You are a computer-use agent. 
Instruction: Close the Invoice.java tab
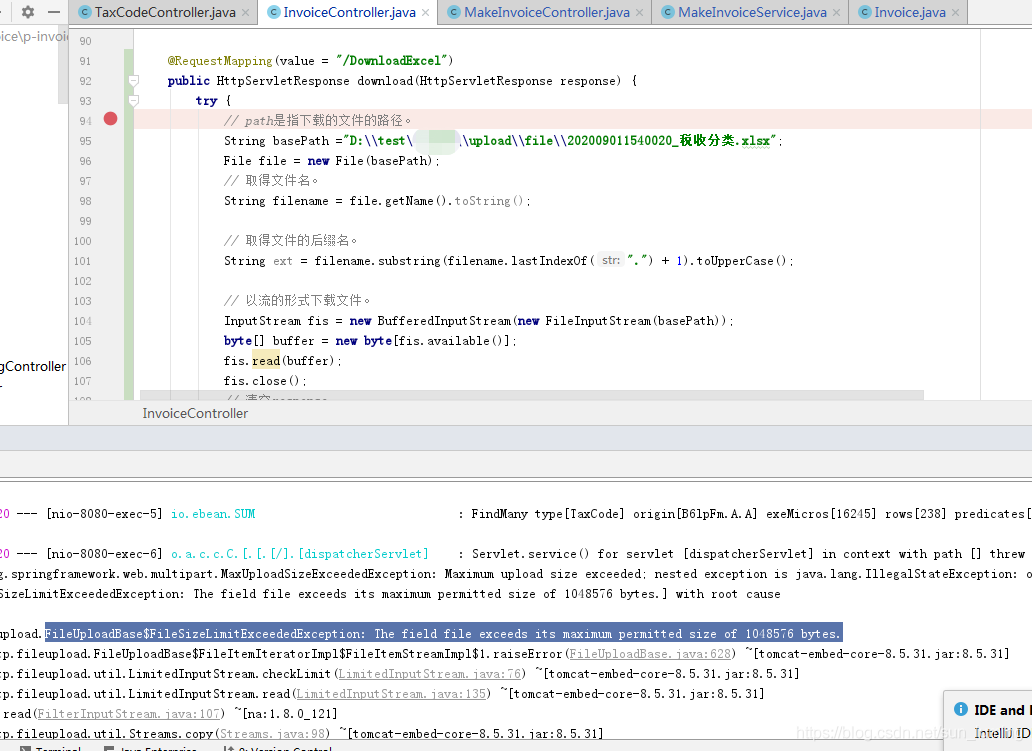955,13
